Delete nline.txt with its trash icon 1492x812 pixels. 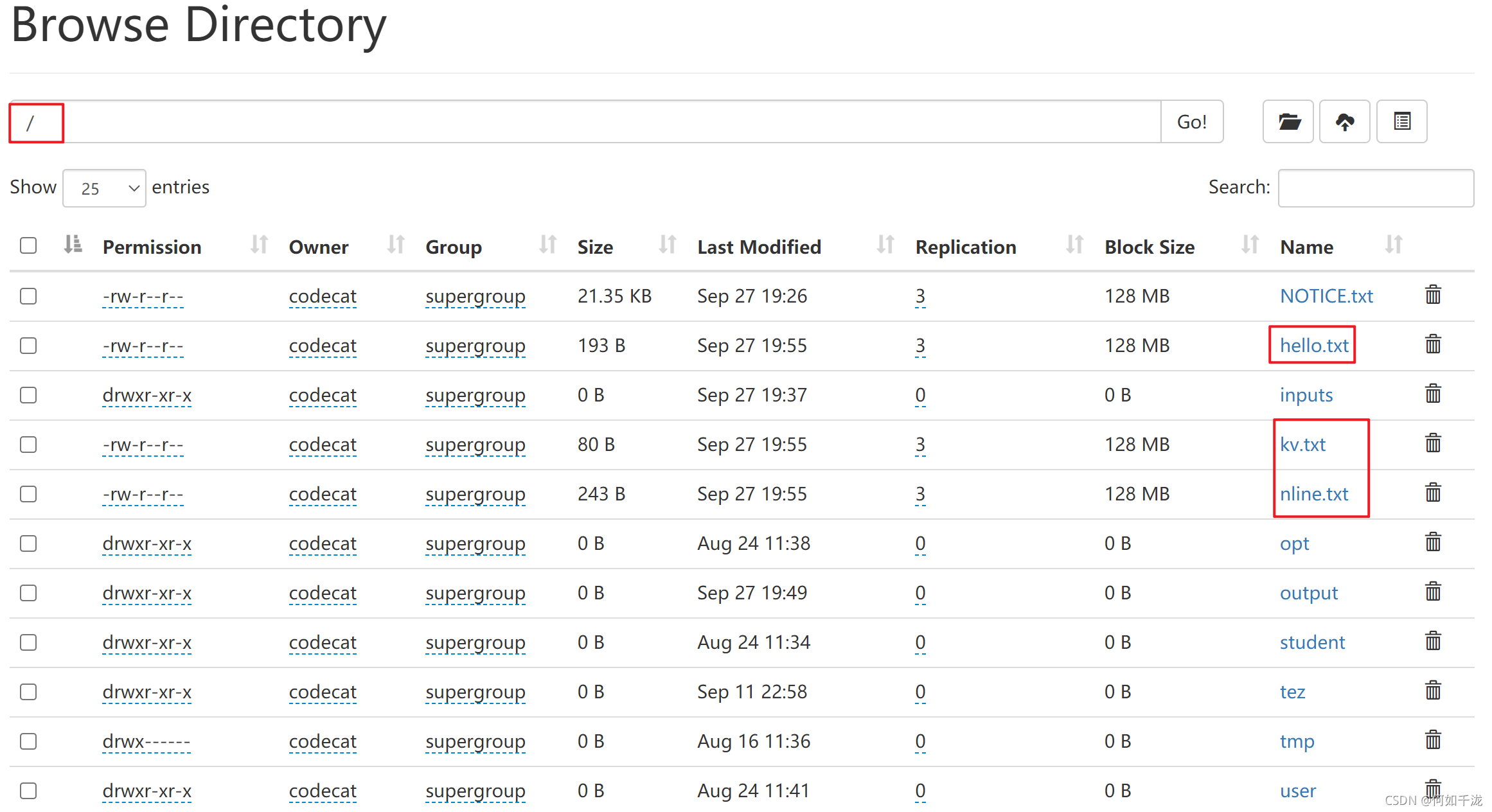pos(1434,493)
